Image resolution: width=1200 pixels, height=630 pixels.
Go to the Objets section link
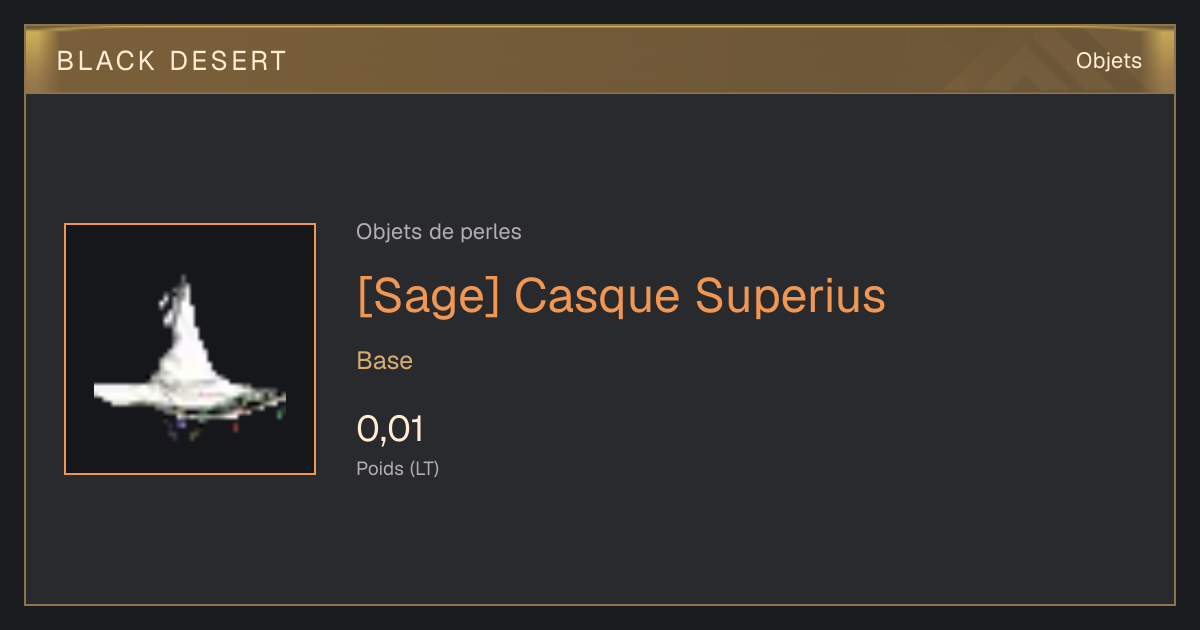pos(1108,61)
